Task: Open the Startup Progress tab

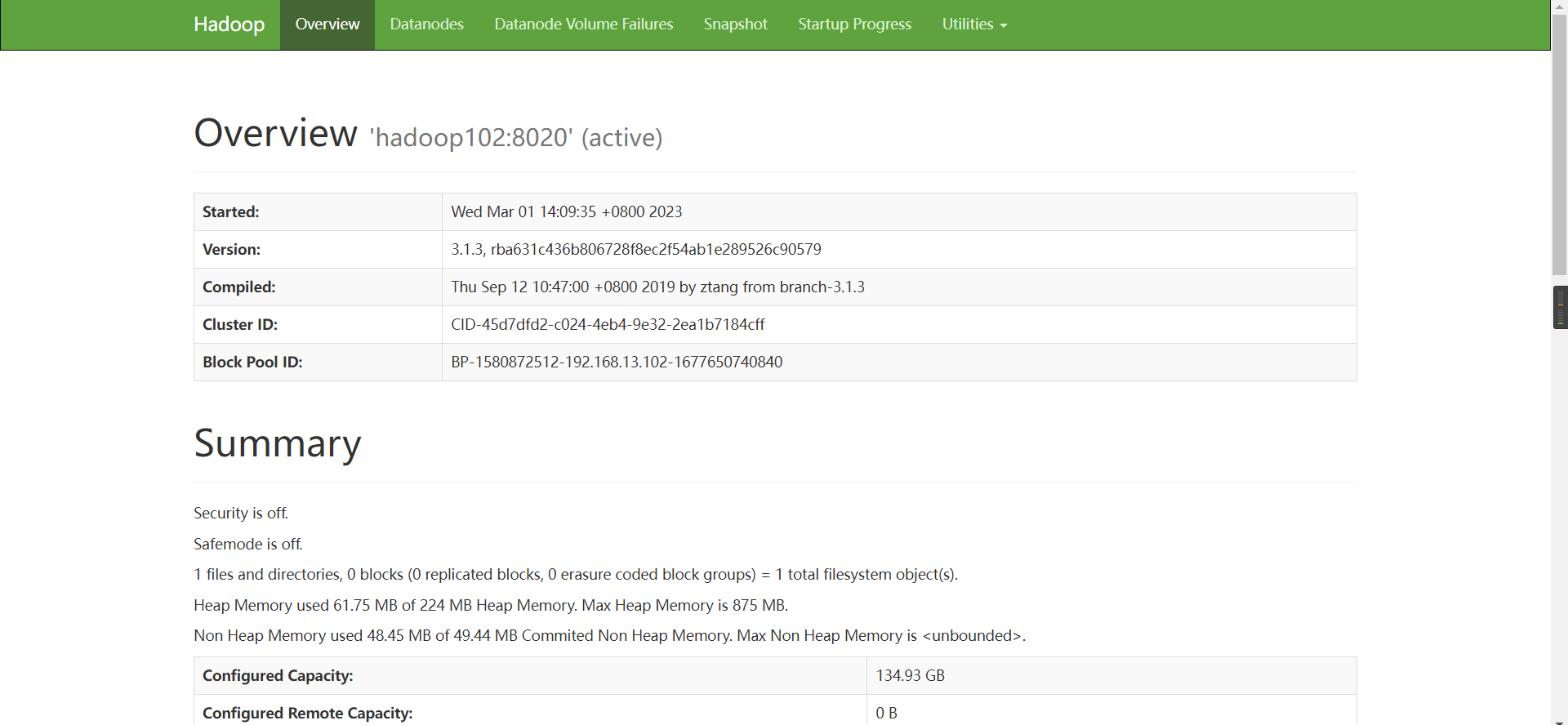Action: (x=854, y=24)
